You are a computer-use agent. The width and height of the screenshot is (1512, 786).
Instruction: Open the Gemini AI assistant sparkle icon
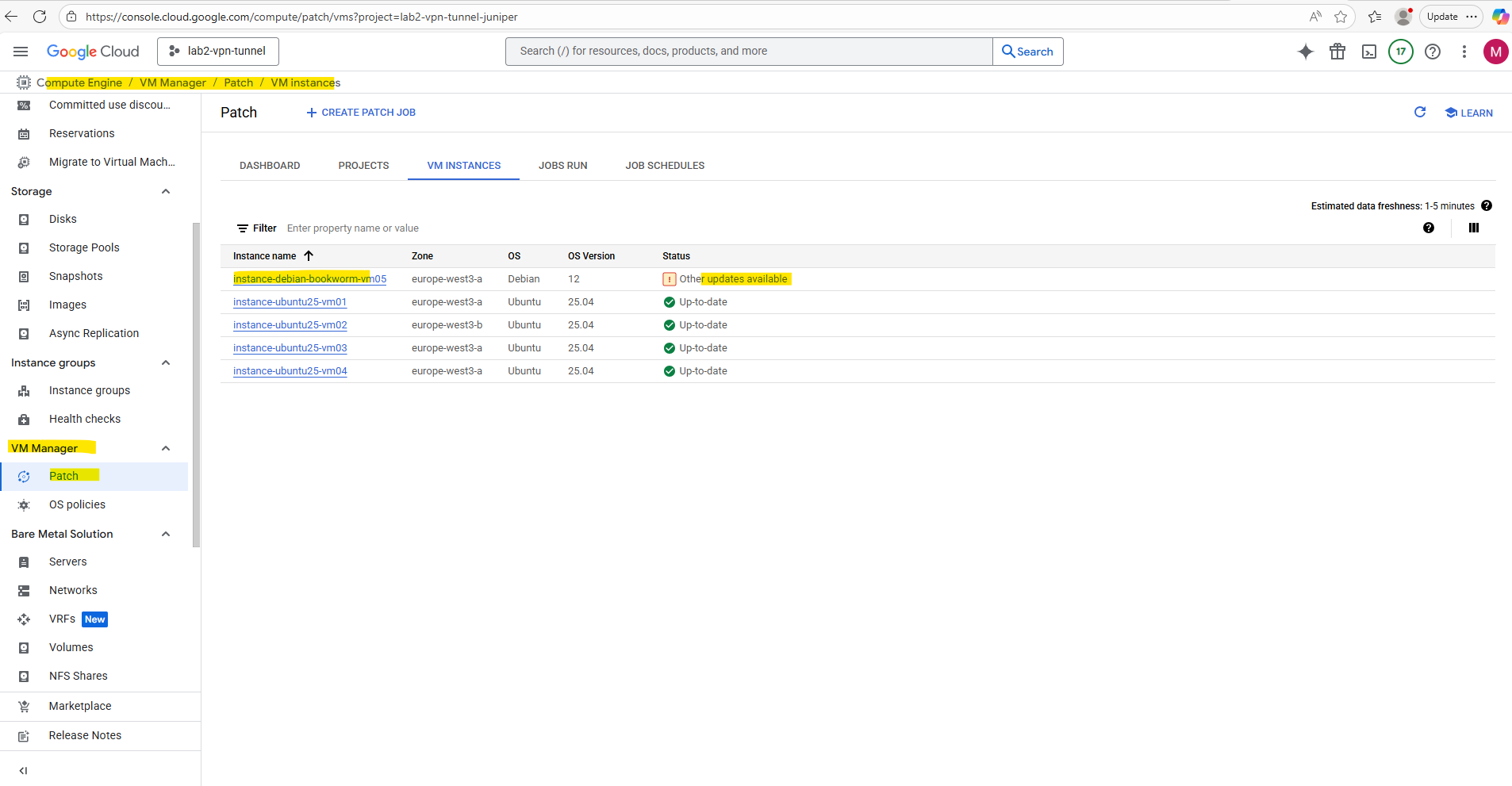pyautogui.click(x=1305, y=52)
